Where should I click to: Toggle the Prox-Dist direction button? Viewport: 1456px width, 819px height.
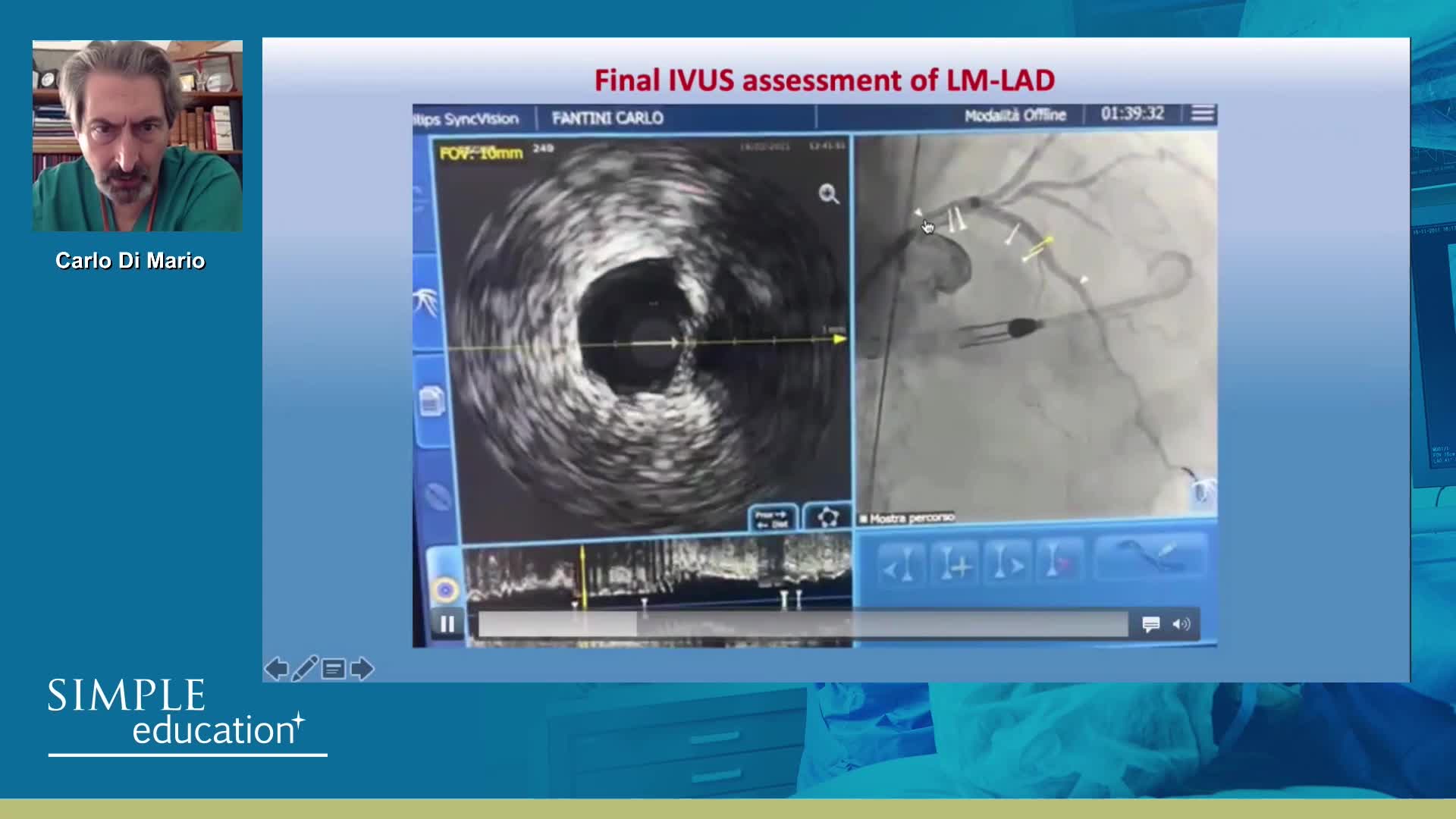pyautogui.click(x=772, y=519)
